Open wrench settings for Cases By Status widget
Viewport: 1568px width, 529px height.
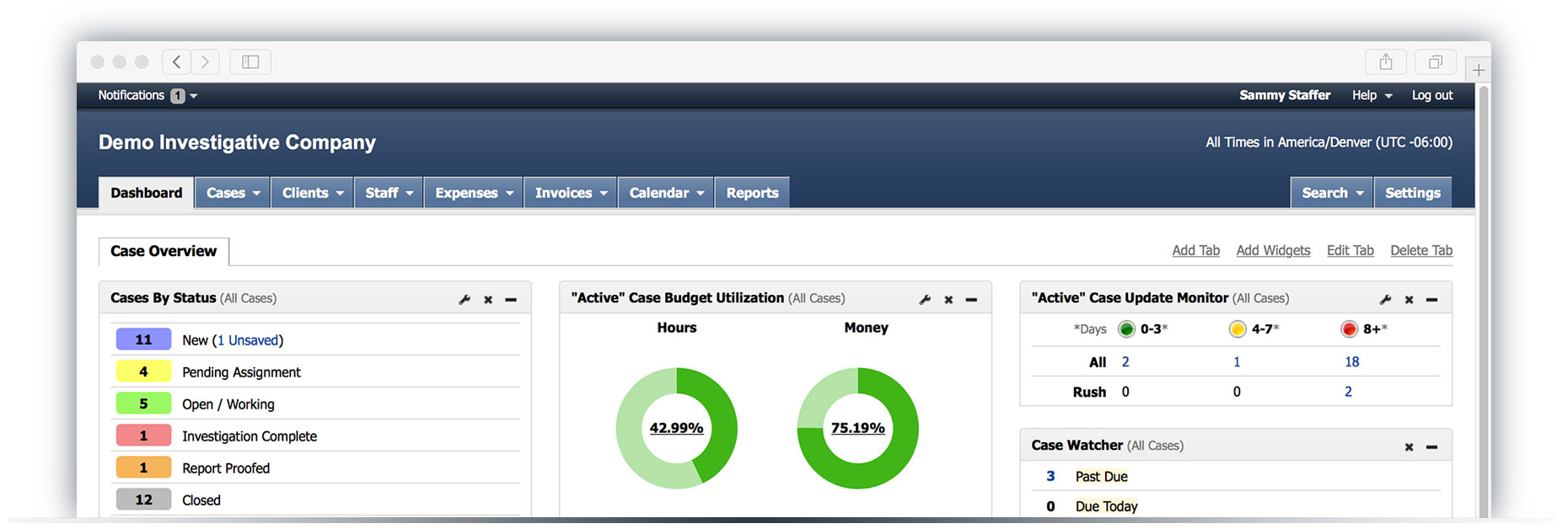pyautogui.click(x=464, y=299)
